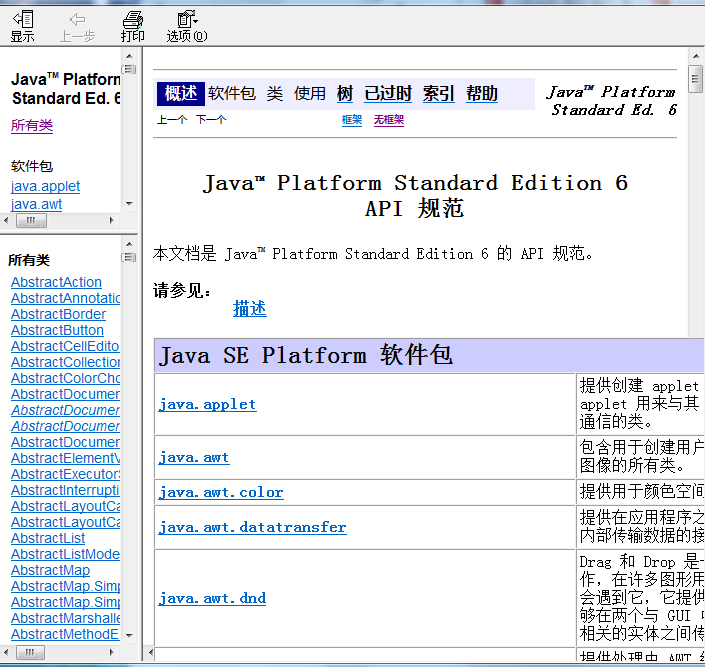Open the 概述 navigation tab
The image size is (705, 667).
(x=181, y=94)
